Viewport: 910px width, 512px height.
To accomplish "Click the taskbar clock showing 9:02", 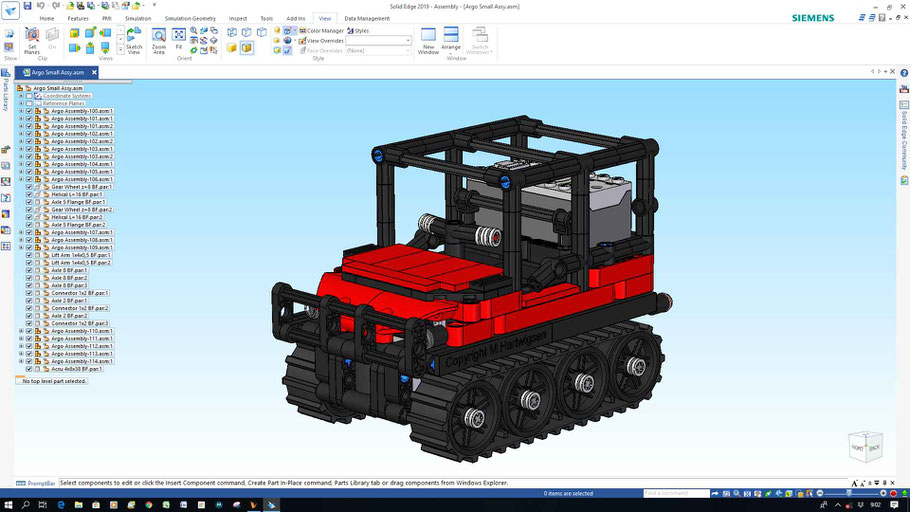I will 876,505.
